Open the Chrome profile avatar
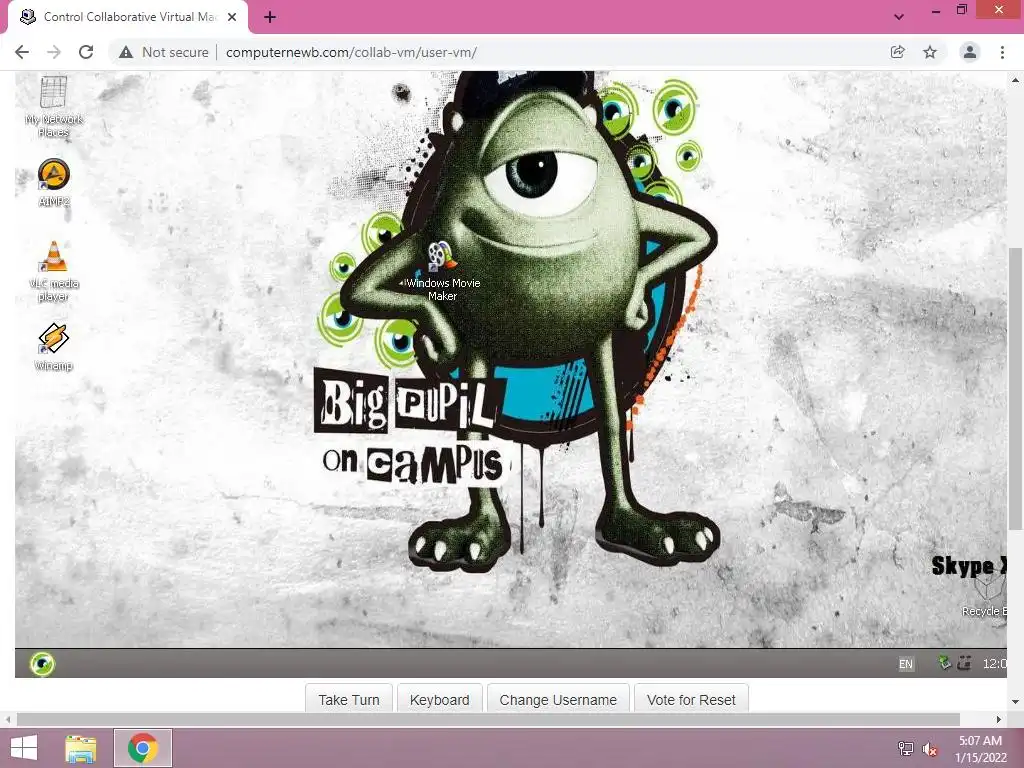 970,52
